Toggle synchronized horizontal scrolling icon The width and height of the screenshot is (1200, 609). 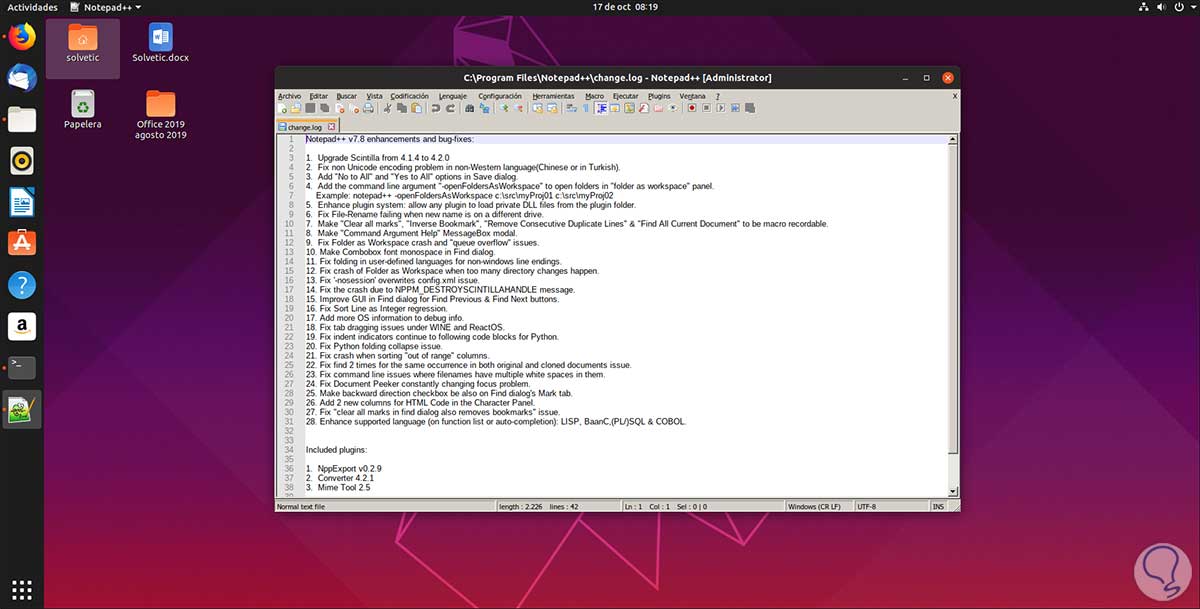pyautogui.click(x=551, y=108)
